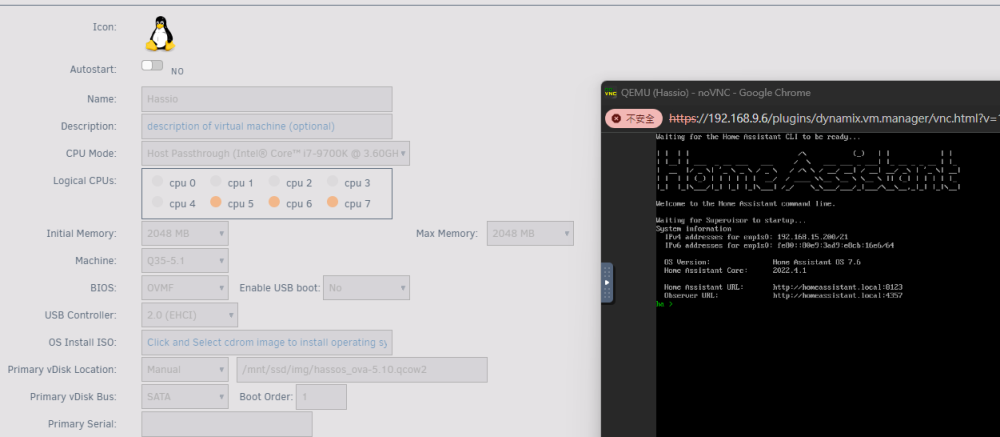Open the CPU Mode dropdown
The height and width of the screenshot is (437, 1000).
[276, 154]
